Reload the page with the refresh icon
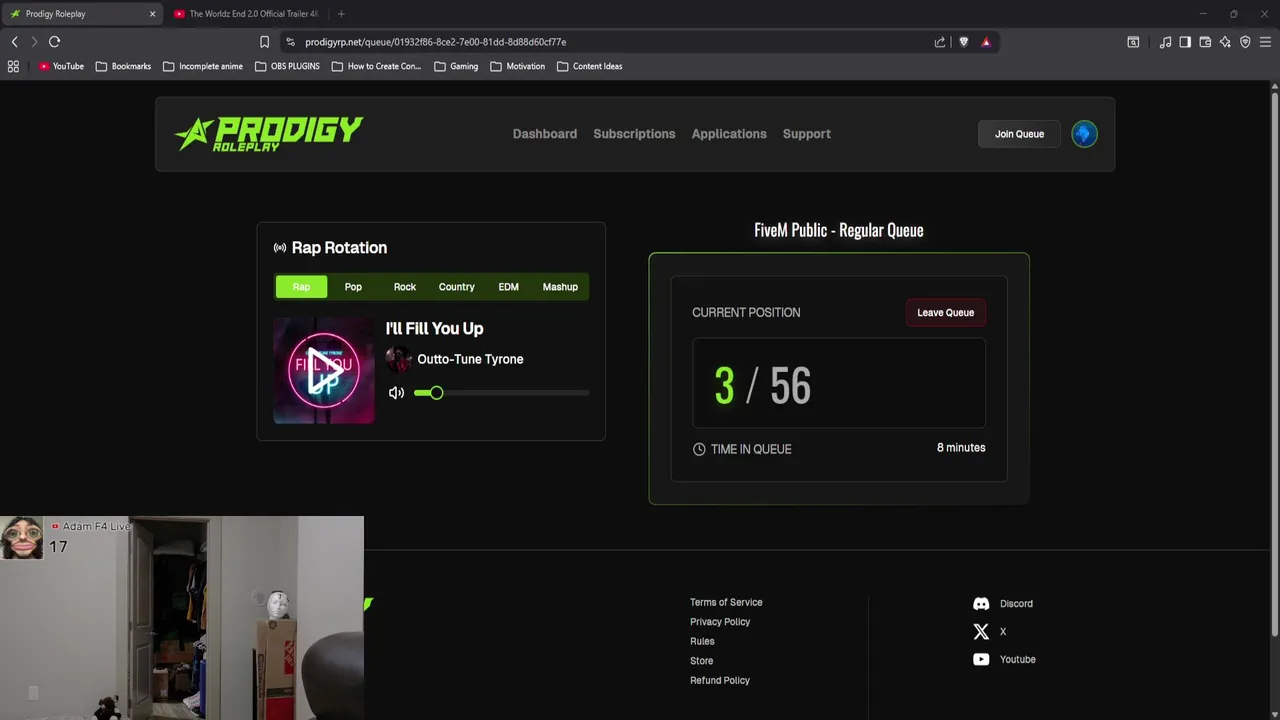 (55, 42)
